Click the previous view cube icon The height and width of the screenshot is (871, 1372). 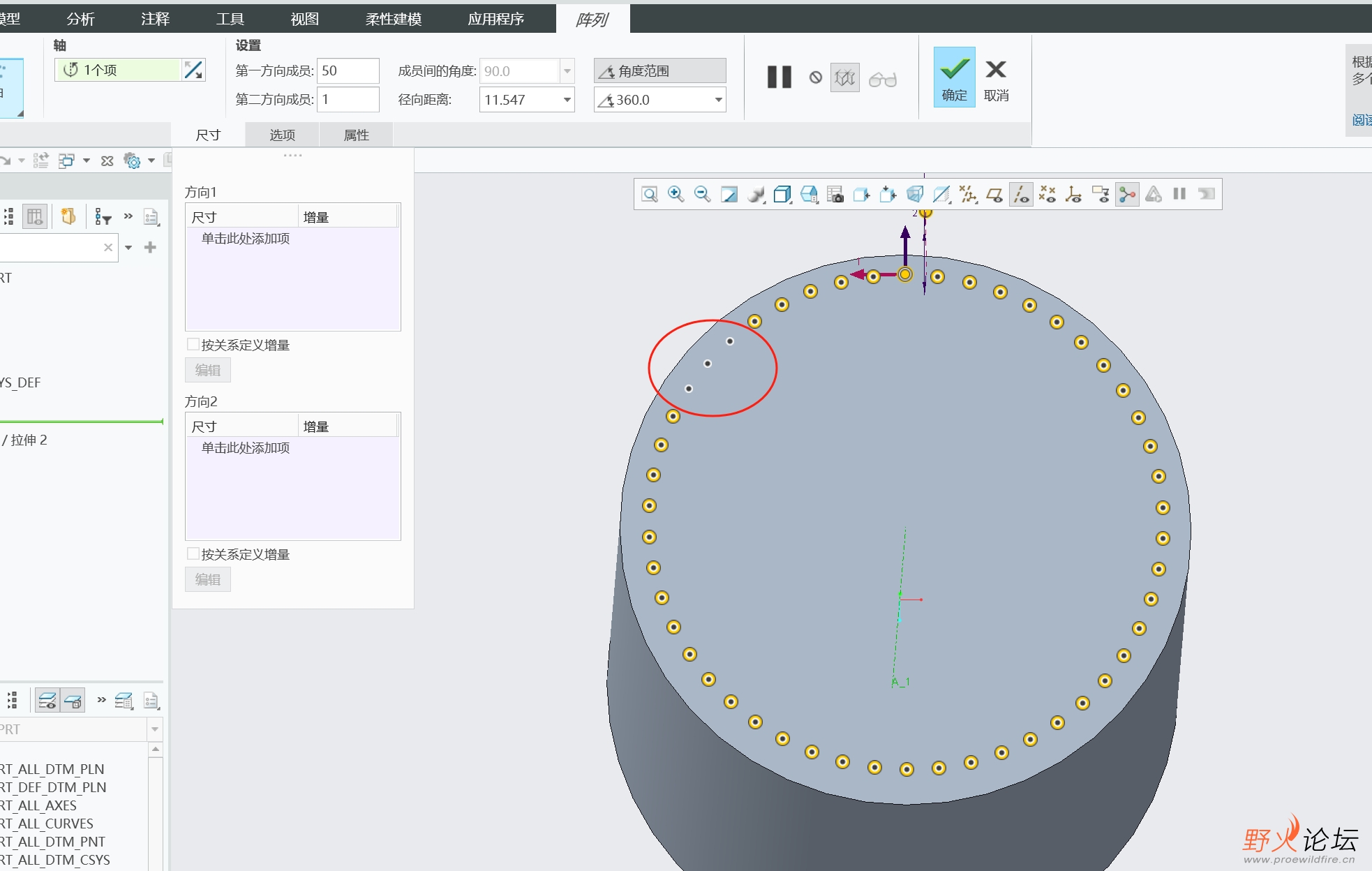[862, 194]
